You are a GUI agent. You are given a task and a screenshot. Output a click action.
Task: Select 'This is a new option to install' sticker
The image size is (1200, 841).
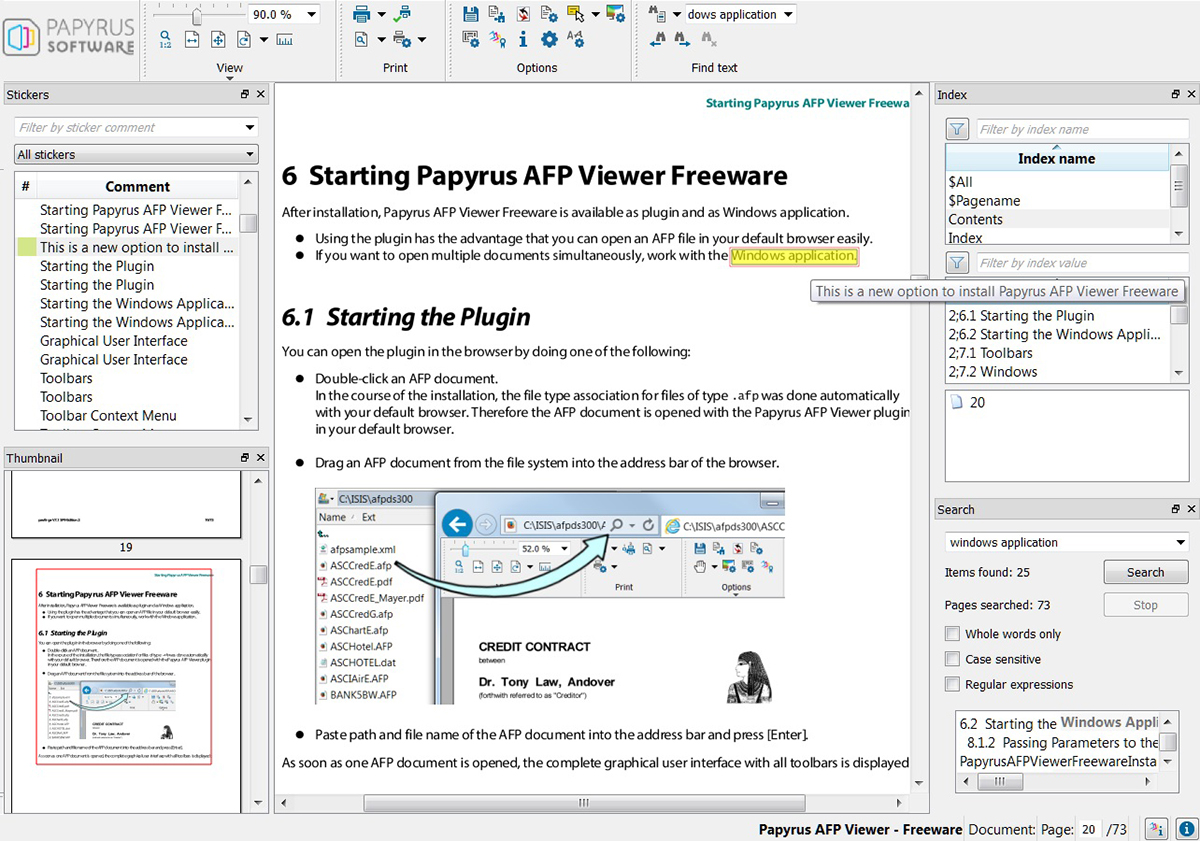pos(136,247)
